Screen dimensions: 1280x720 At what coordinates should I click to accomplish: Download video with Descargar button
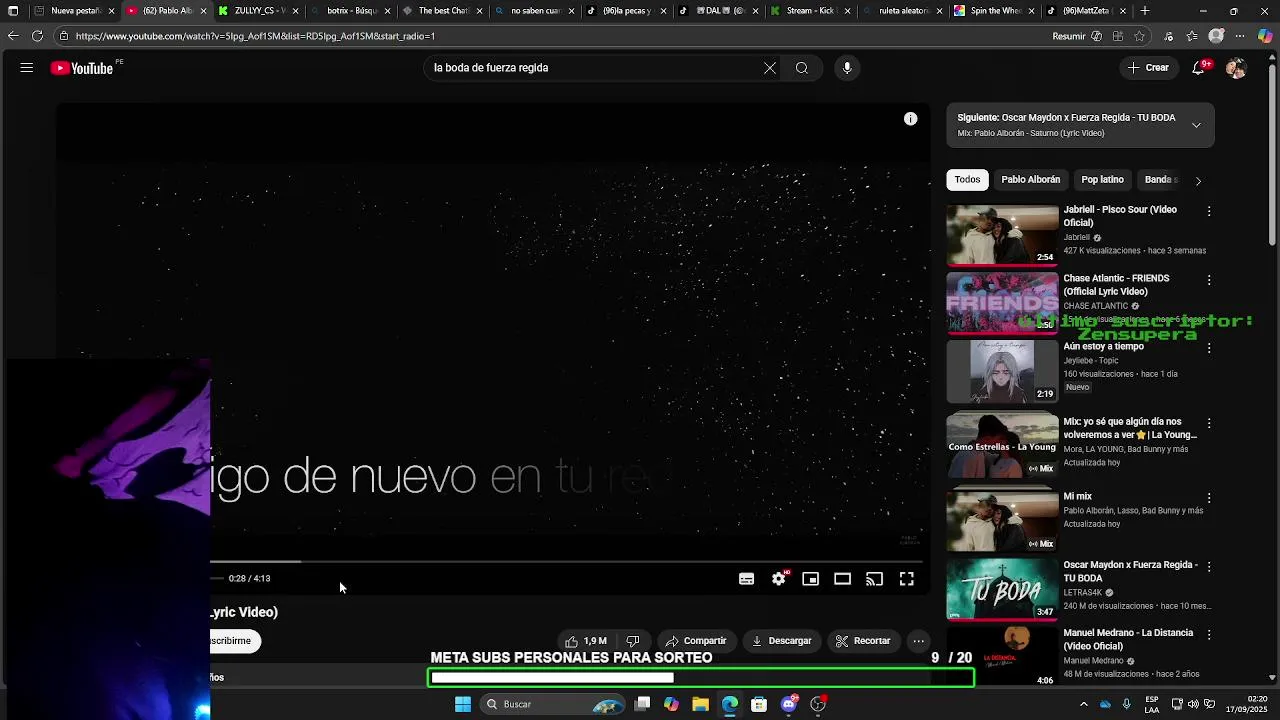tap(781, 641)
